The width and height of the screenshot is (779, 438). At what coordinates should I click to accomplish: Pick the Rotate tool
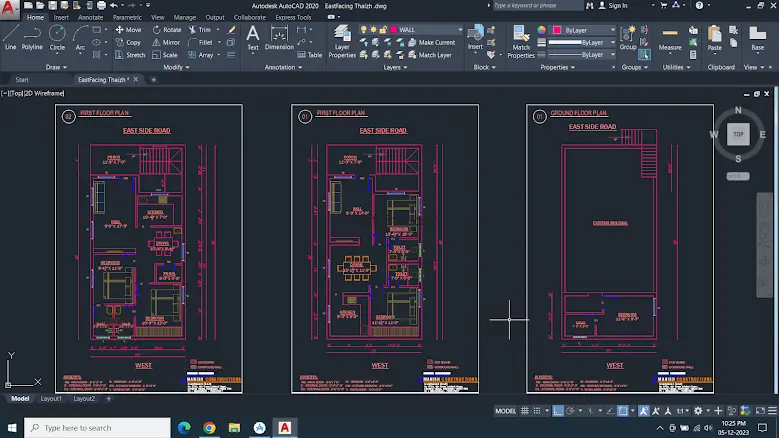tap(166, 30)
